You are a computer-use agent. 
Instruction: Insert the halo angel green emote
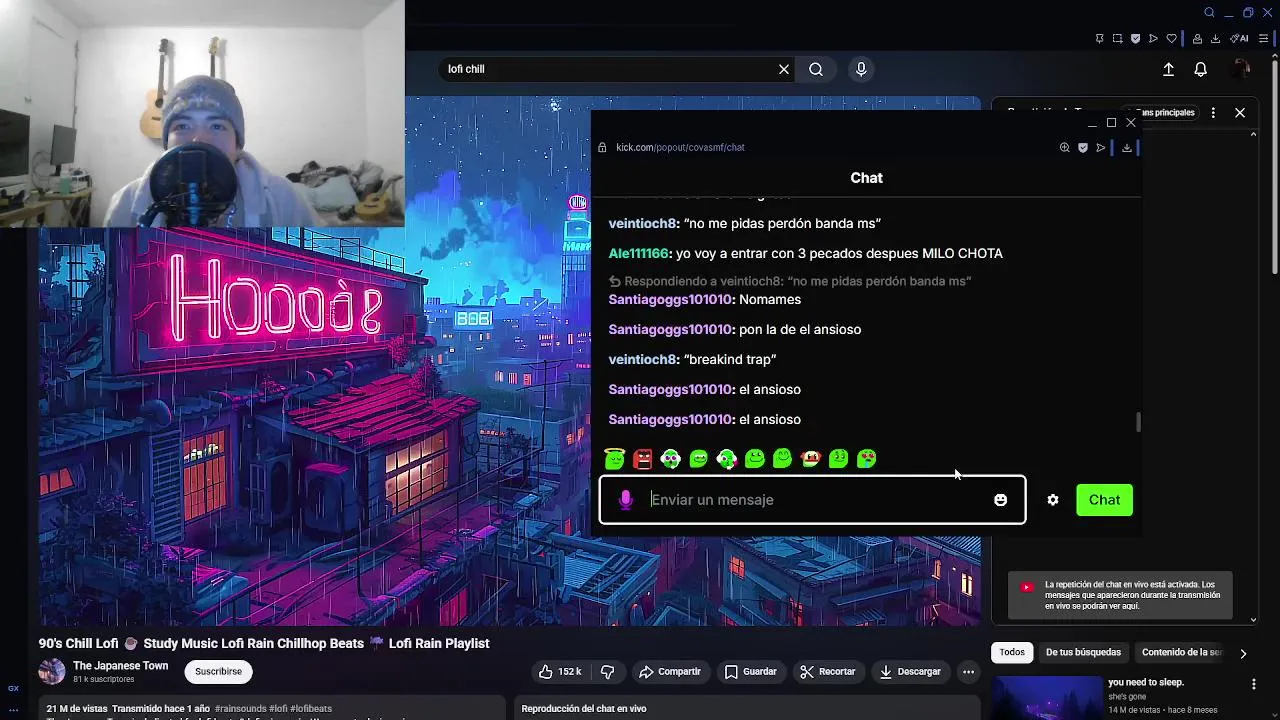click(x=615, y=458)
